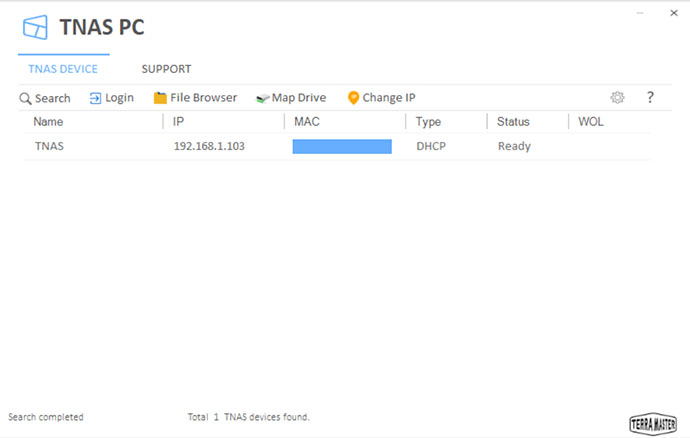690x438 pixels.
Task: Close the TNAS PC window
Action: pyautogui.click(x=674, y=13)
